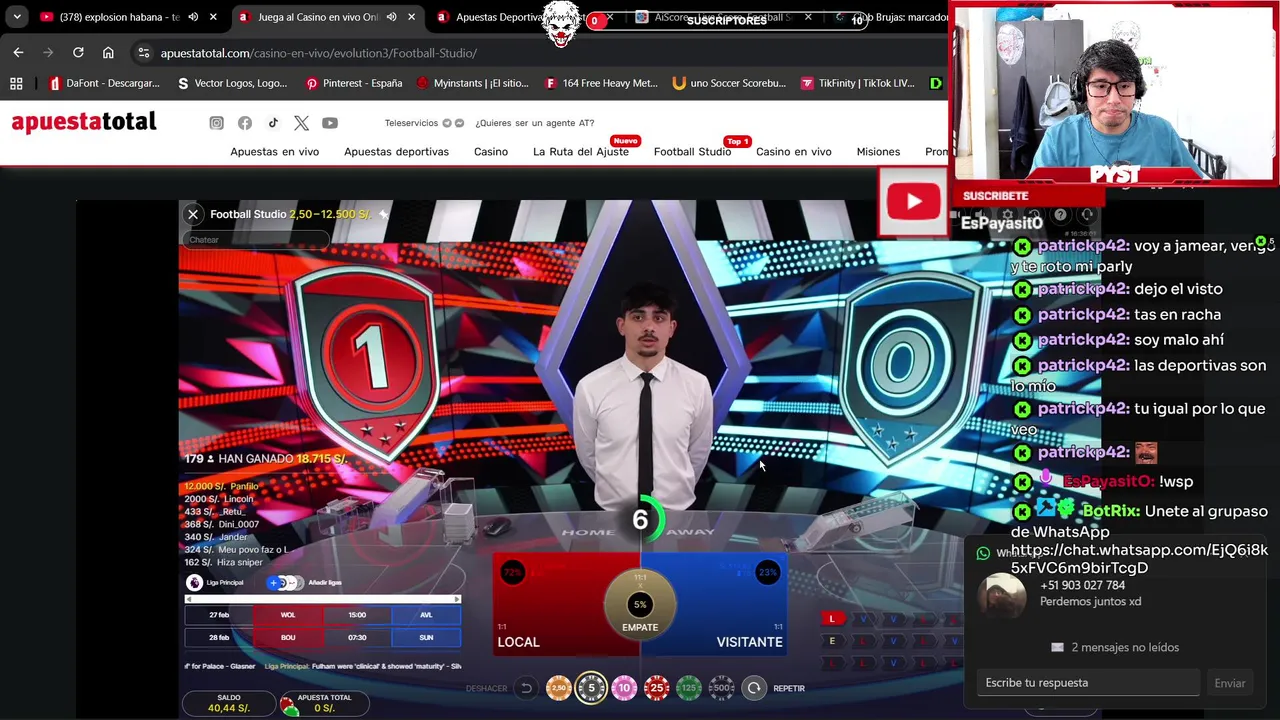Click the scores ticker right arrow
The width and height of the screenshot is (1280, 720).
coord(457,600)
